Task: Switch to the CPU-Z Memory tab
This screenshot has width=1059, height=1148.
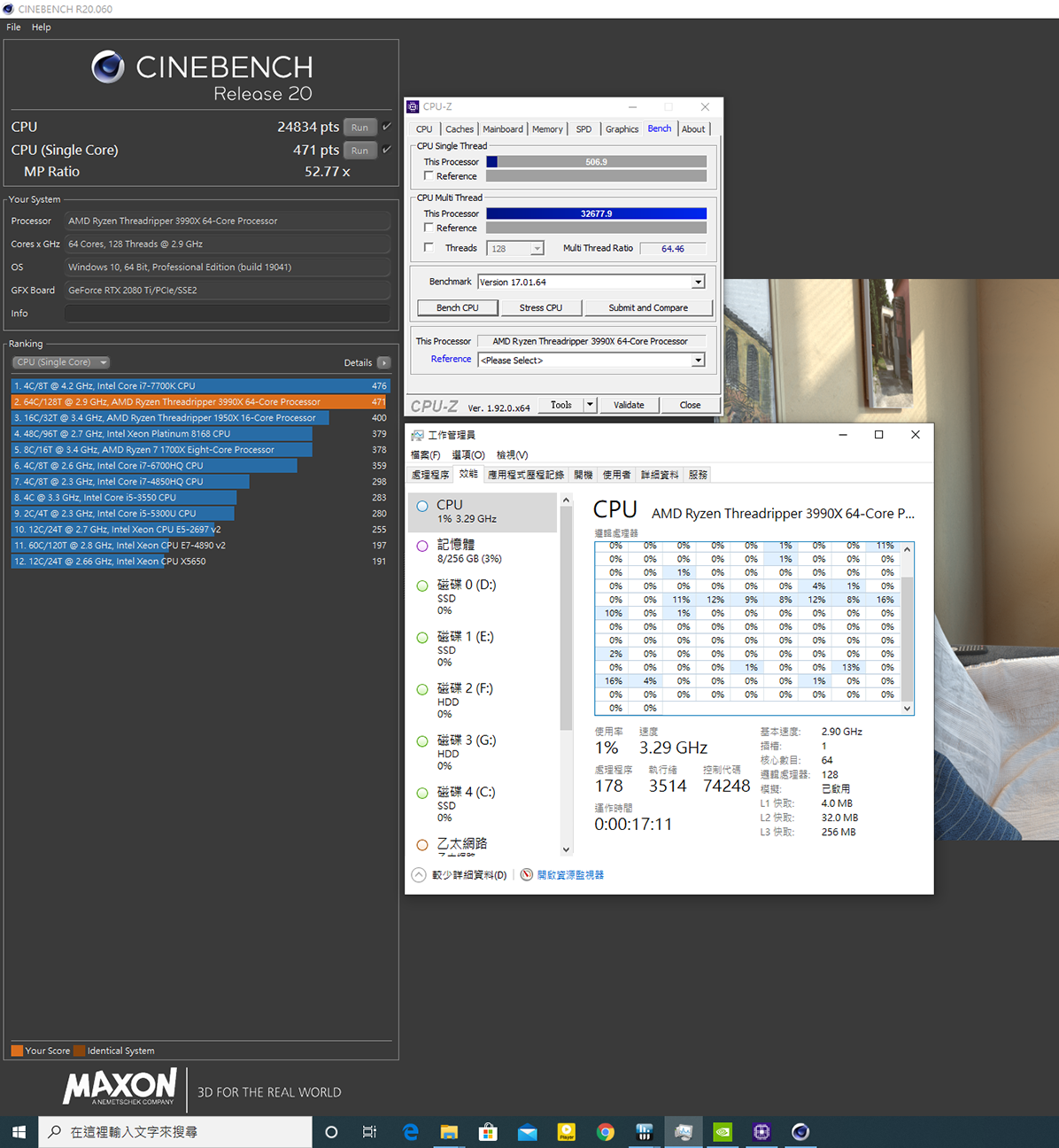Action: [547, 129]
